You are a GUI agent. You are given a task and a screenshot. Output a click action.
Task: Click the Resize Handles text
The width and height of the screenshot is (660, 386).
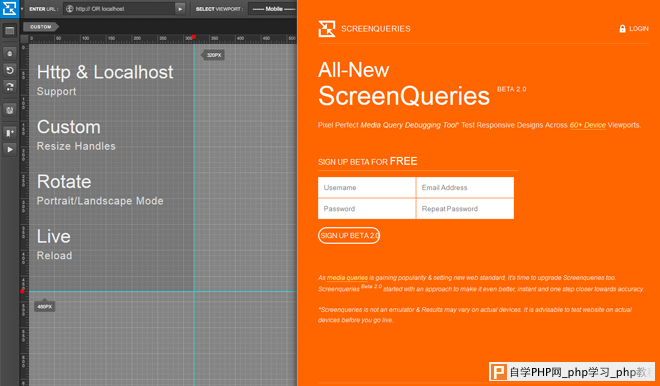pos(76,146)
